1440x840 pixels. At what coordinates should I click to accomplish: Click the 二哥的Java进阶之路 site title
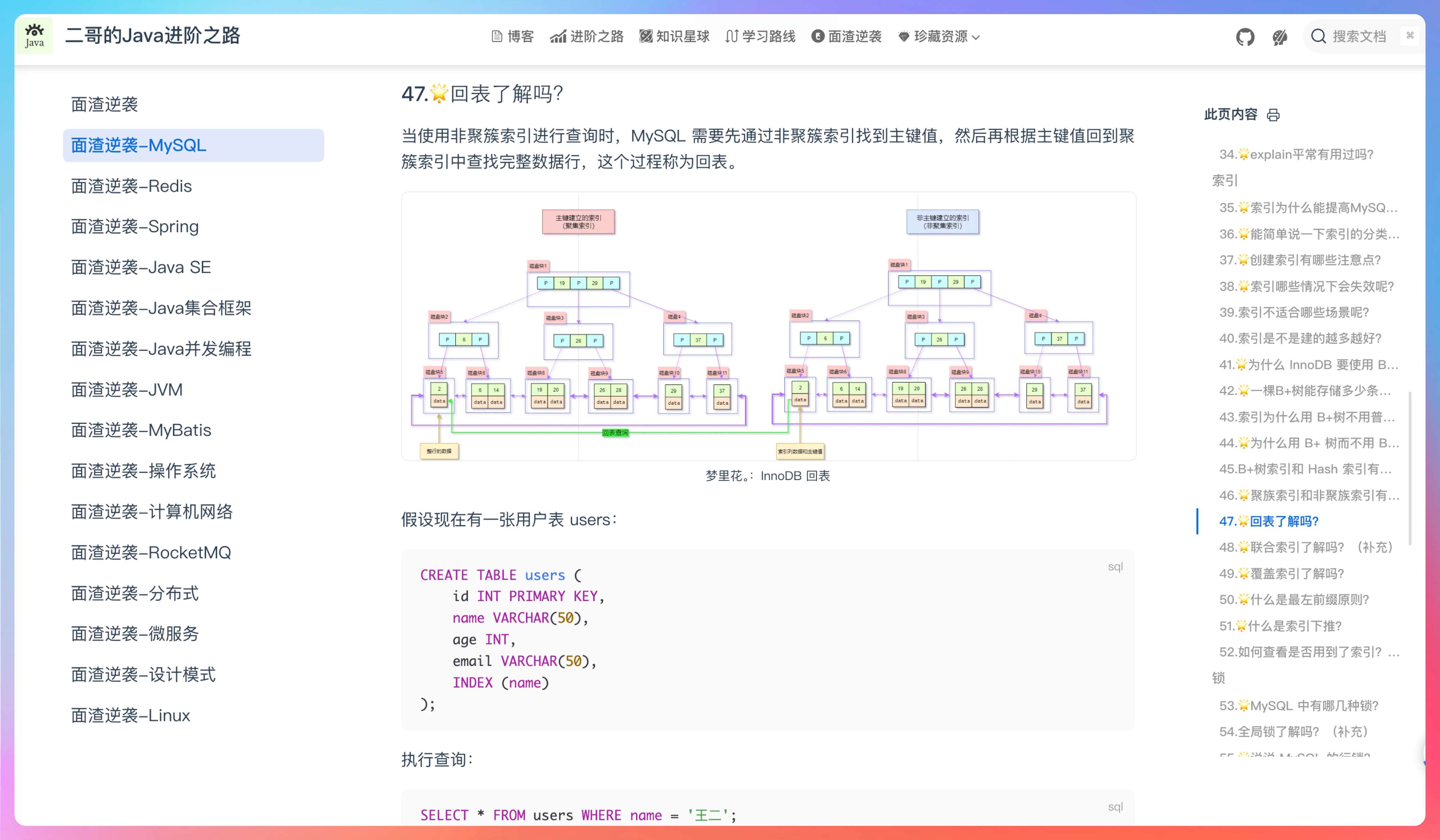pyautogui.click(x=152, y=35)
